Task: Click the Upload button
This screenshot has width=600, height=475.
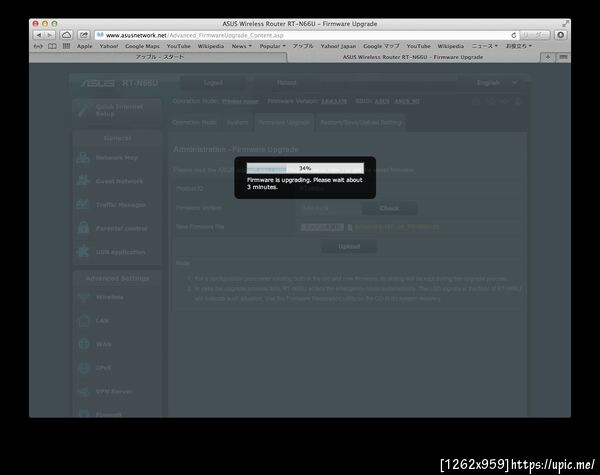Action: 349,246
